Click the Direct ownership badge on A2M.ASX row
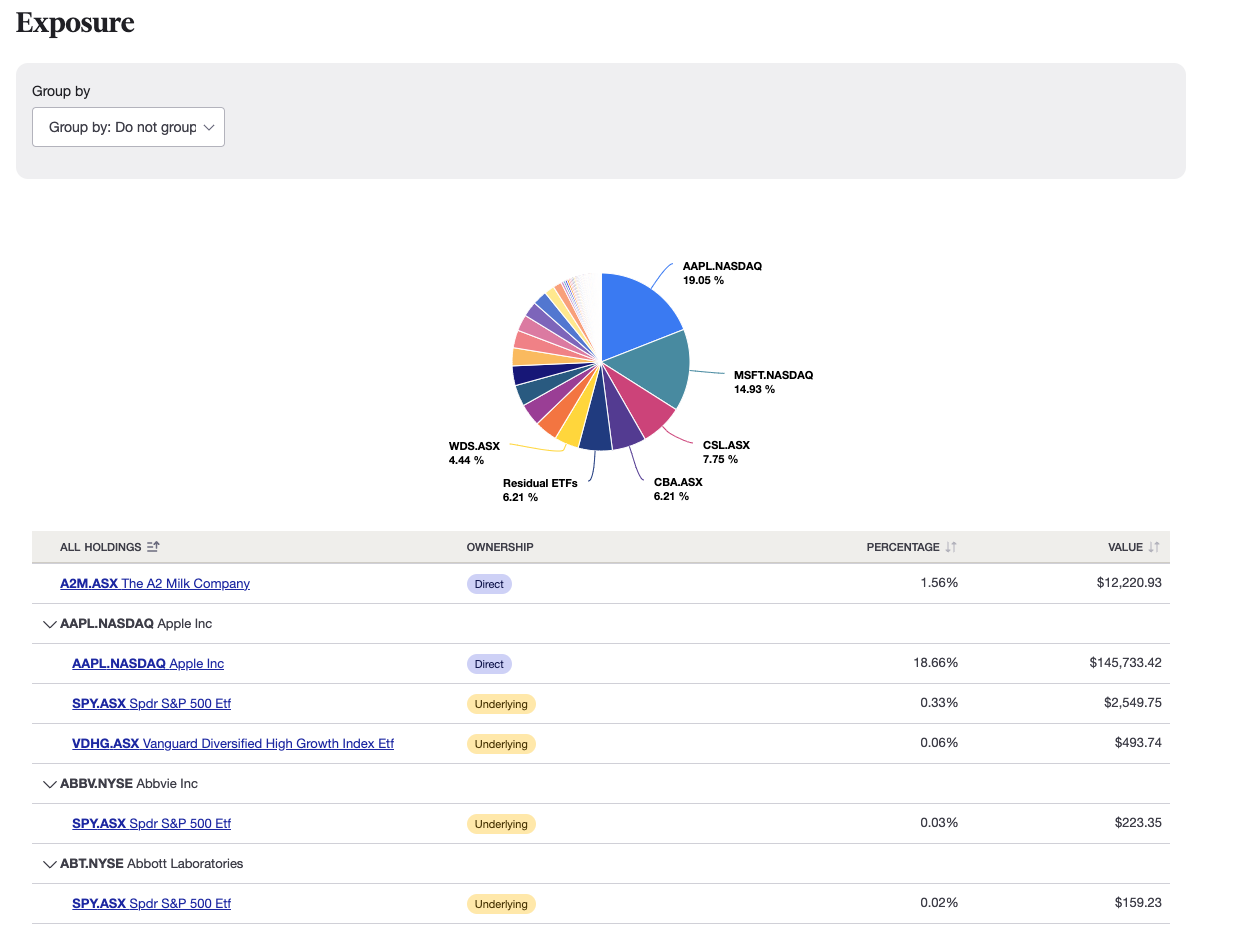 coord(489,583)
